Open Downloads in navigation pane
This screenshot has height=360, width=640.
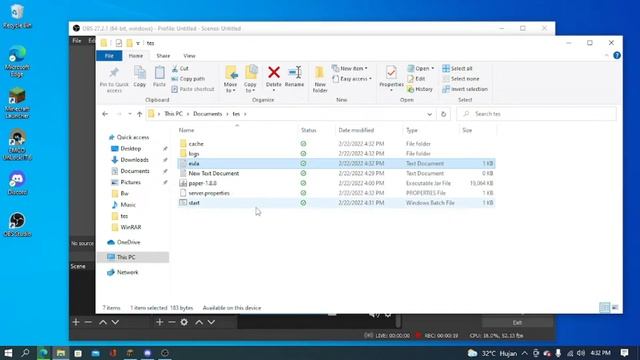[134, 160]
